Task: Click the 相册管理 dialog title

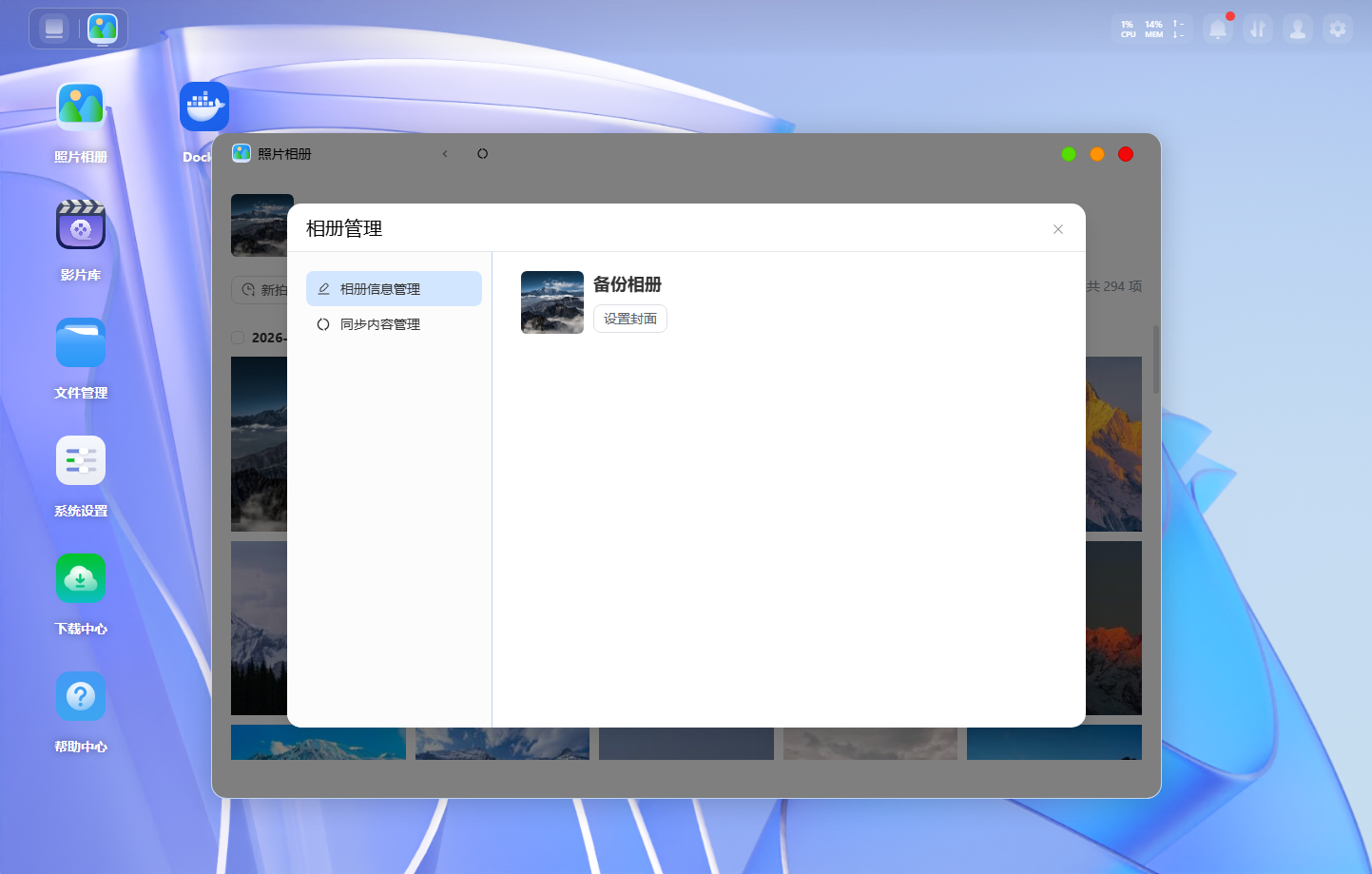Action: click(344, 228)
